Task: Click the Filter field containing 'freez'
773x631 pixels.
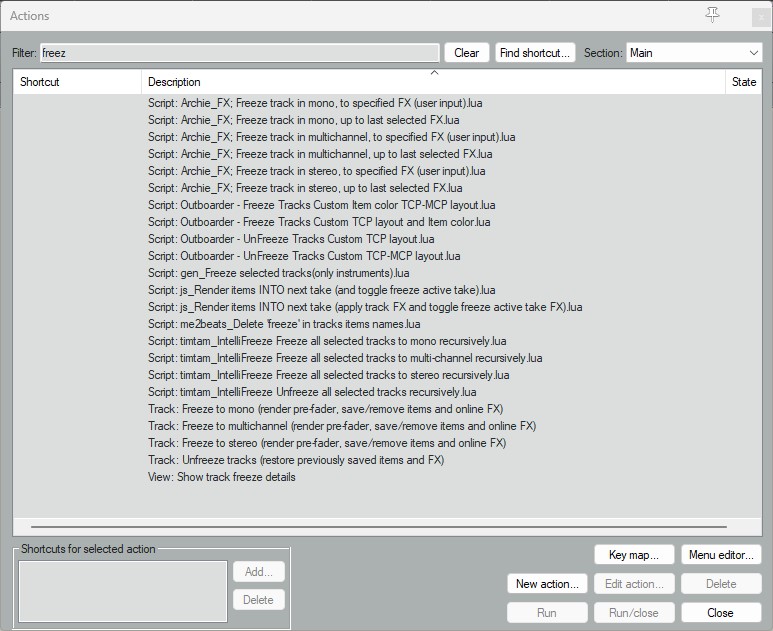Action: click(x=240, y=53)
